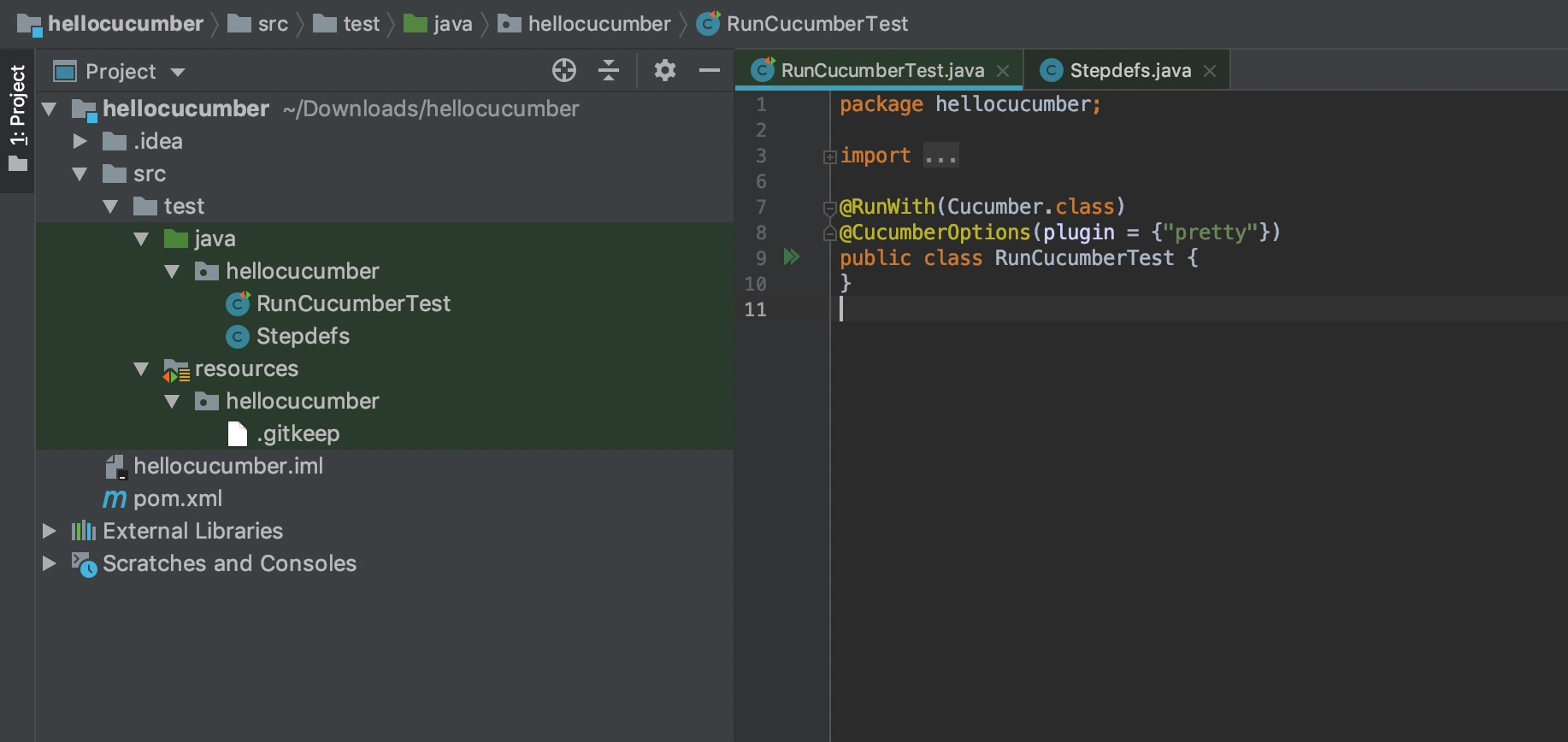Open Project panel settings gear
This screenshot has width=1568, height=742.
tap(665, 71)
